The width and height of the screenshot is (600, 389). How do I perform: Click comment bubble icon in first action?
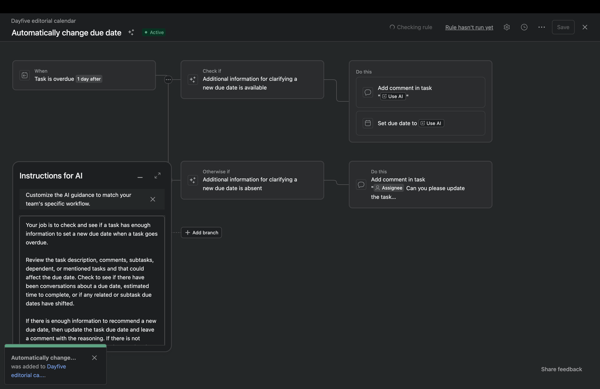(368, 92)
